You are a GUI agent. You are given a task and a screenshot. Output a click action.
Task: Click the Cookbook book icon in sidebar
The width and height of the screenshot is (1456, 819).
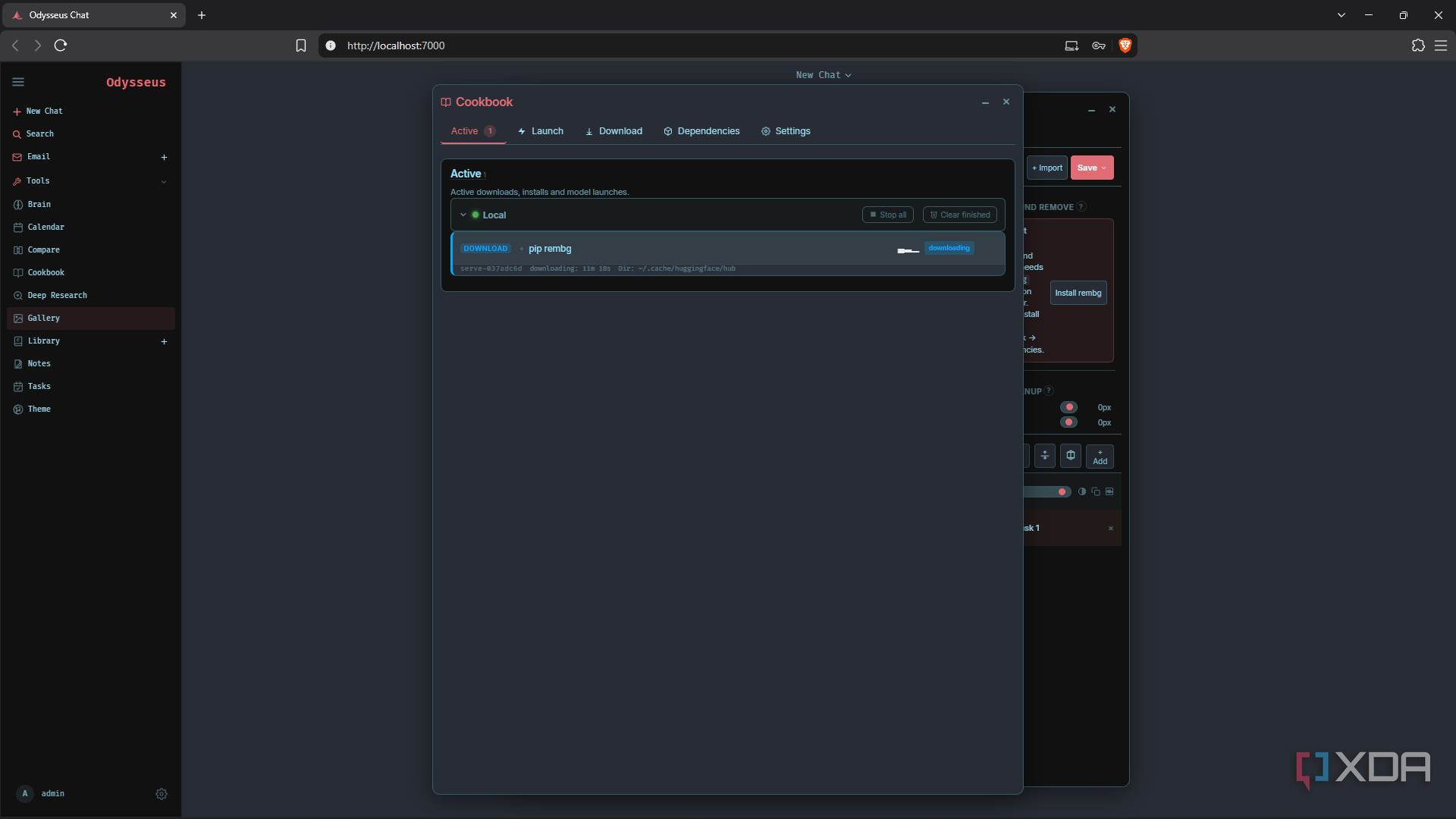(18, 273)
